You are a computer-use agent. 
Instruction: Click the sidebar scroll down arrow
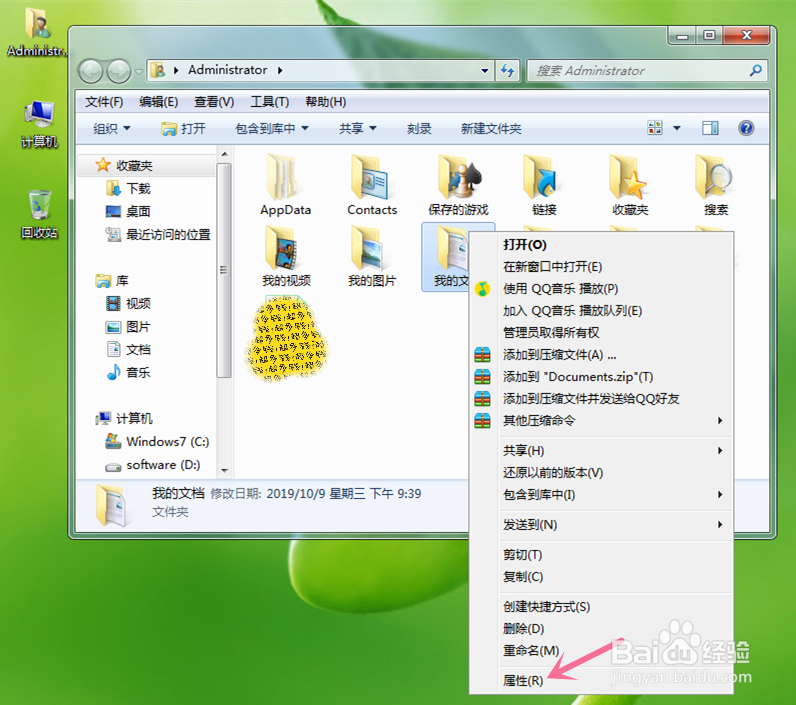point(224,470)
